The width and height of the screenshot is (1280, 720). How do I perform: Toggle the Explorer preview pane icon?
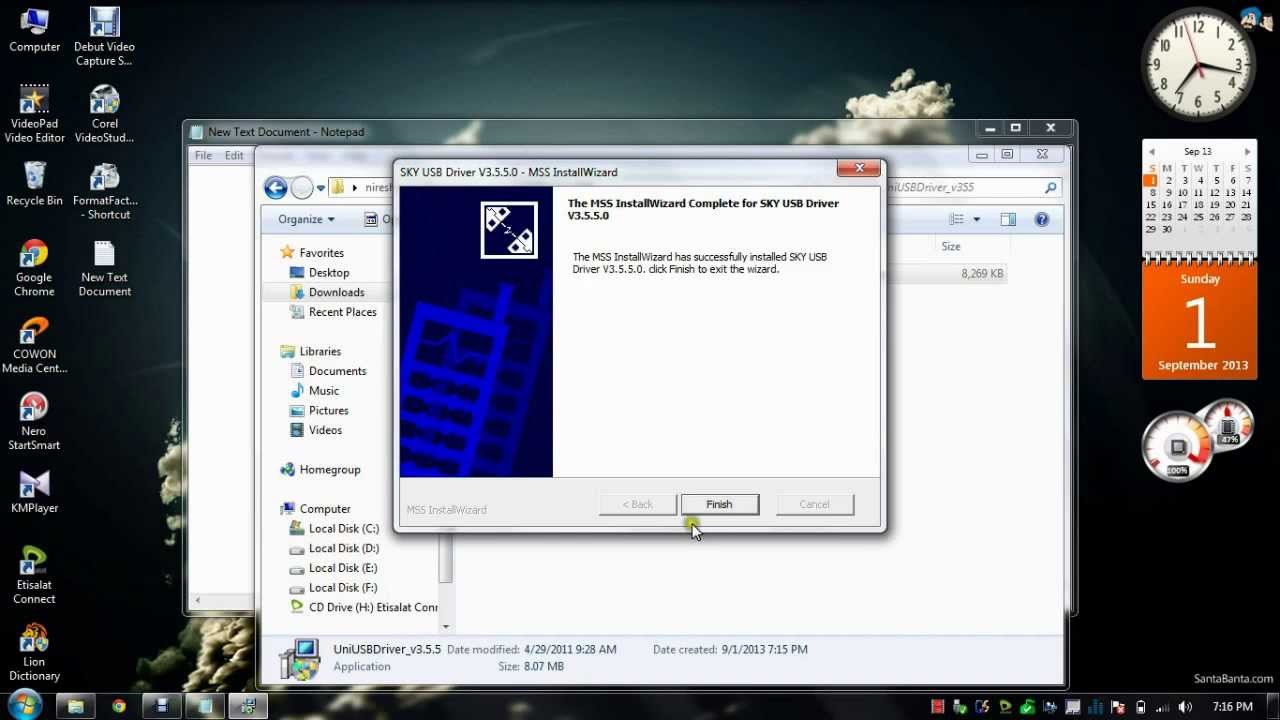click(x=1008, y=219)
